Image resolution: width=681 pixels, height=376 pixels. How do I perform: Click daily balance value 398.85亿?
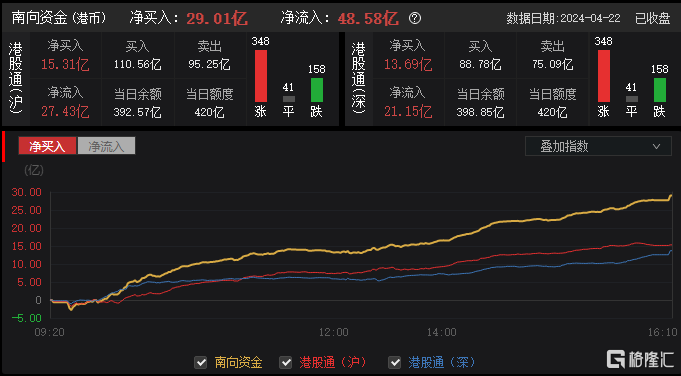click(x=480, y=112)
